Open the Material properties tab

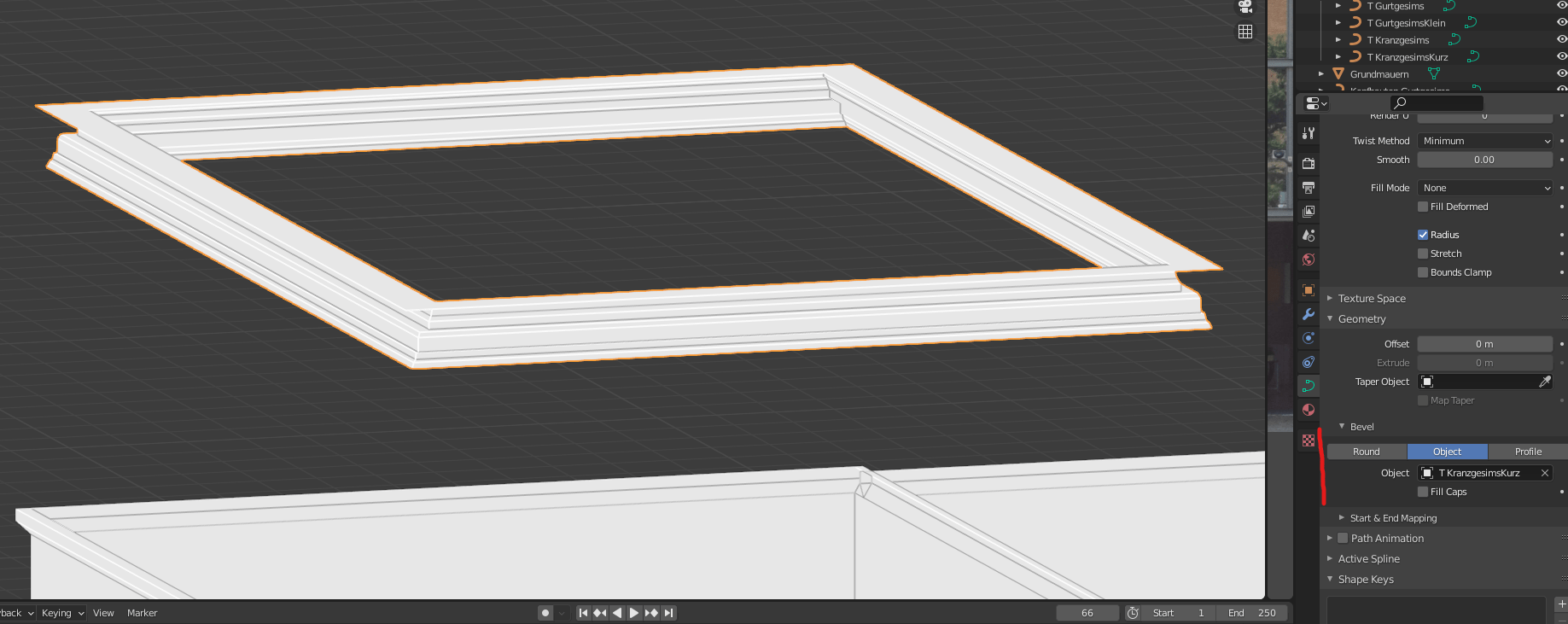[1309, 410]
